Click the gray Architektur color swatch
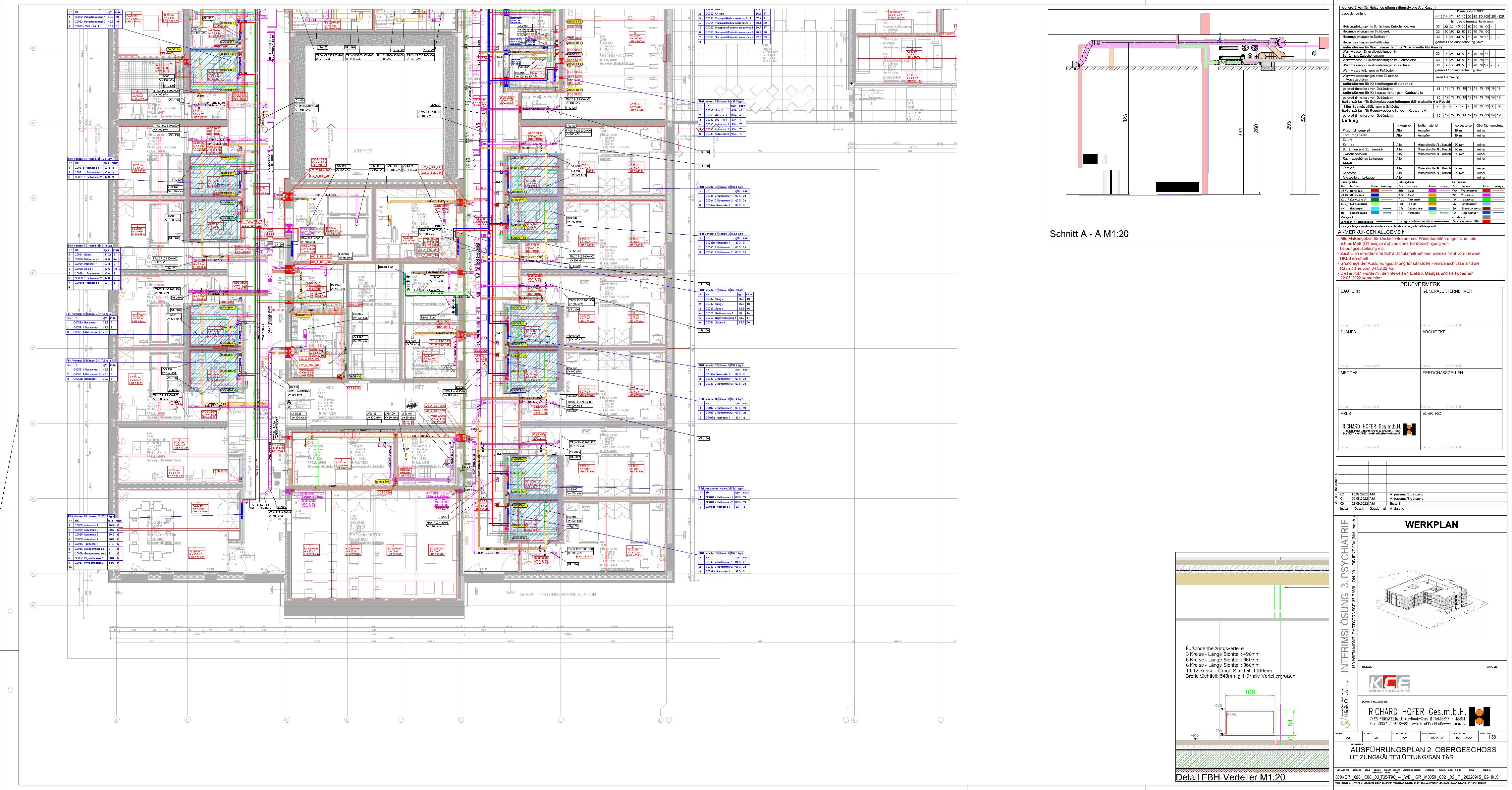 point(1486,217)
